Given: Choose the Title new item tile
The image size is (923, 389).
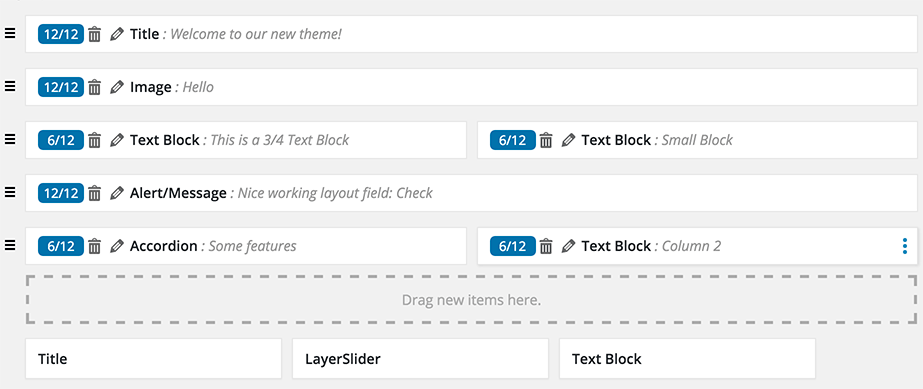Looking at the screenshot, I should tap(153, 358).
